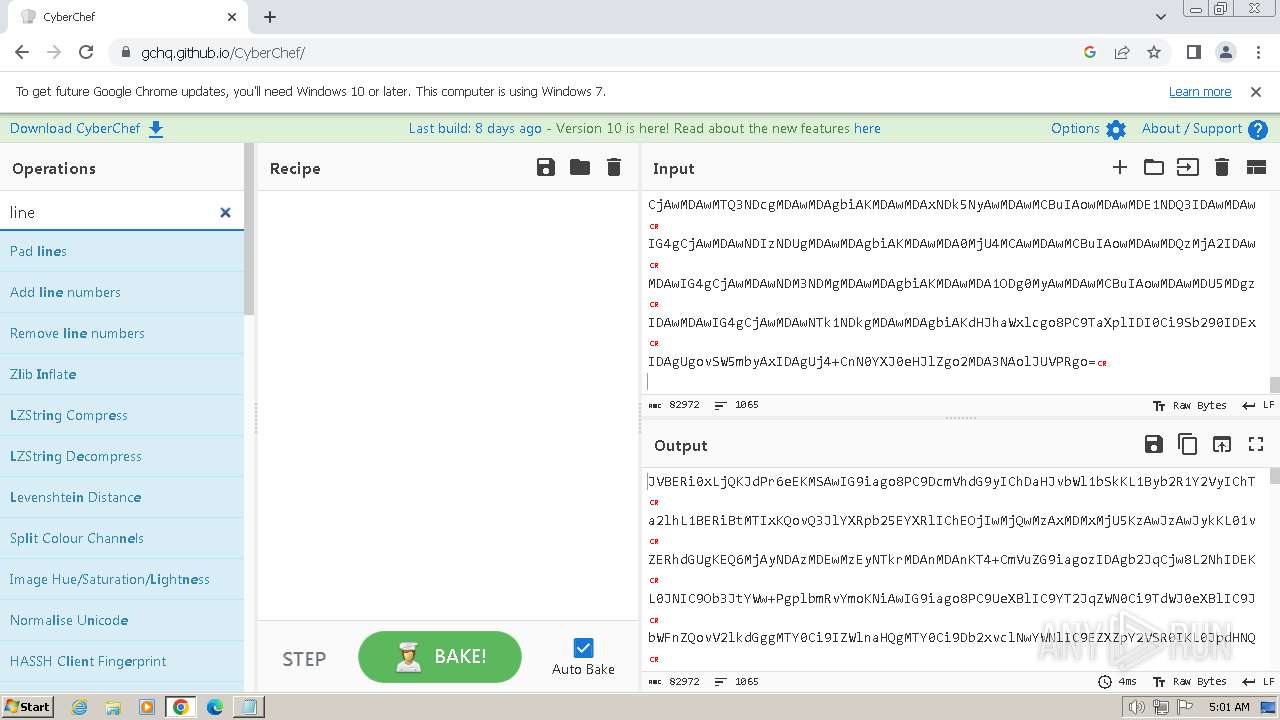Open the Options link

pyautogui.click(x=1075, y=128)
